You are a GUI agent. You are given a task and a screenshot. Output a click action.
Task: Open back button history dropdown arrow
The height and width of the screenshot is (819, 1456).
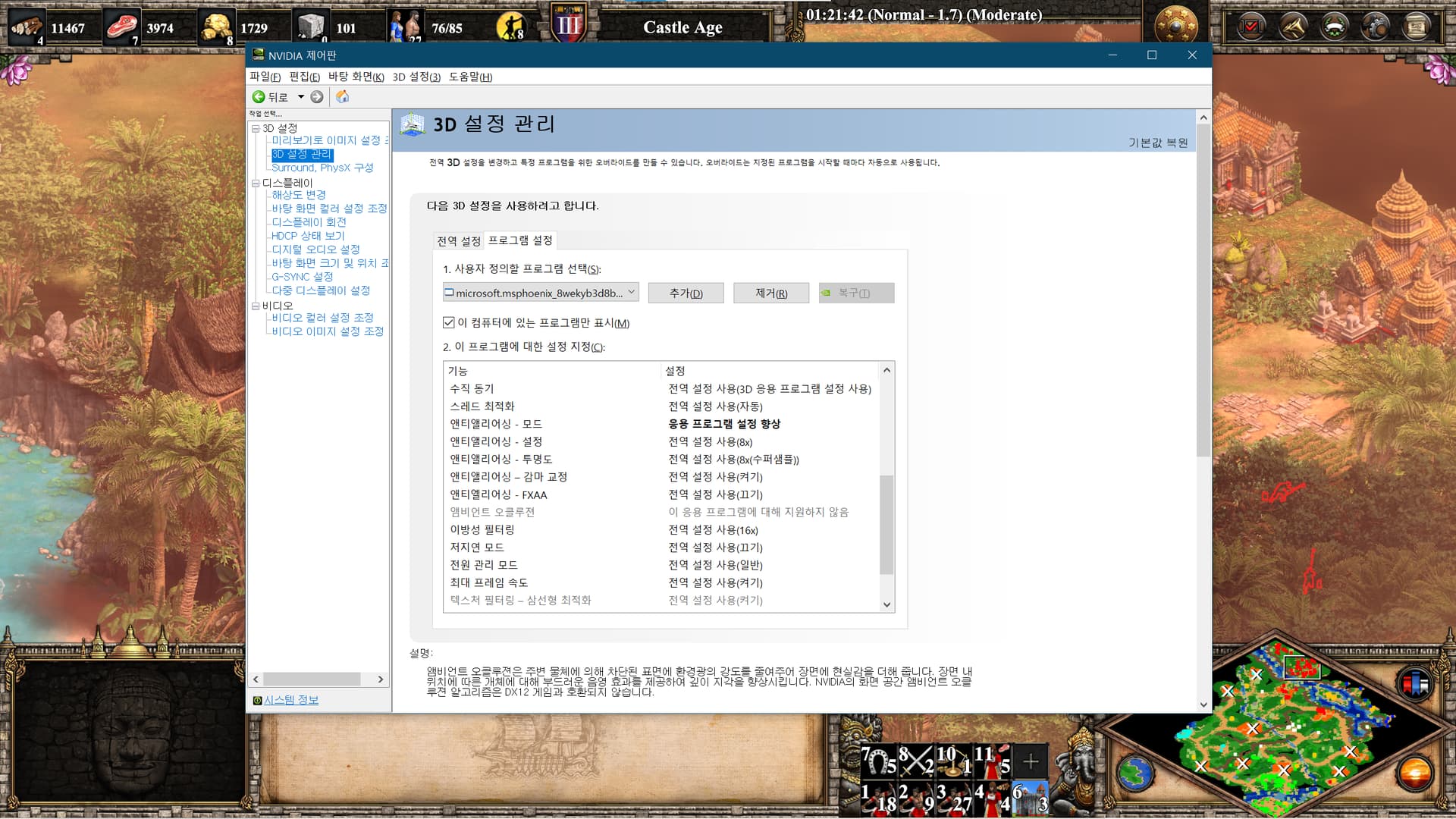point(301,96)
